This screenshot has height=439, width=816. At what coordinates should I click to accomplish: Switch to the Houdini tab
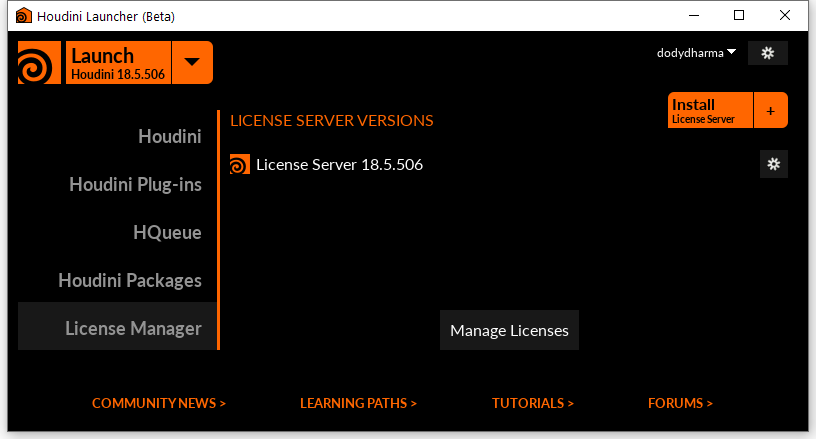click(169, 136)
